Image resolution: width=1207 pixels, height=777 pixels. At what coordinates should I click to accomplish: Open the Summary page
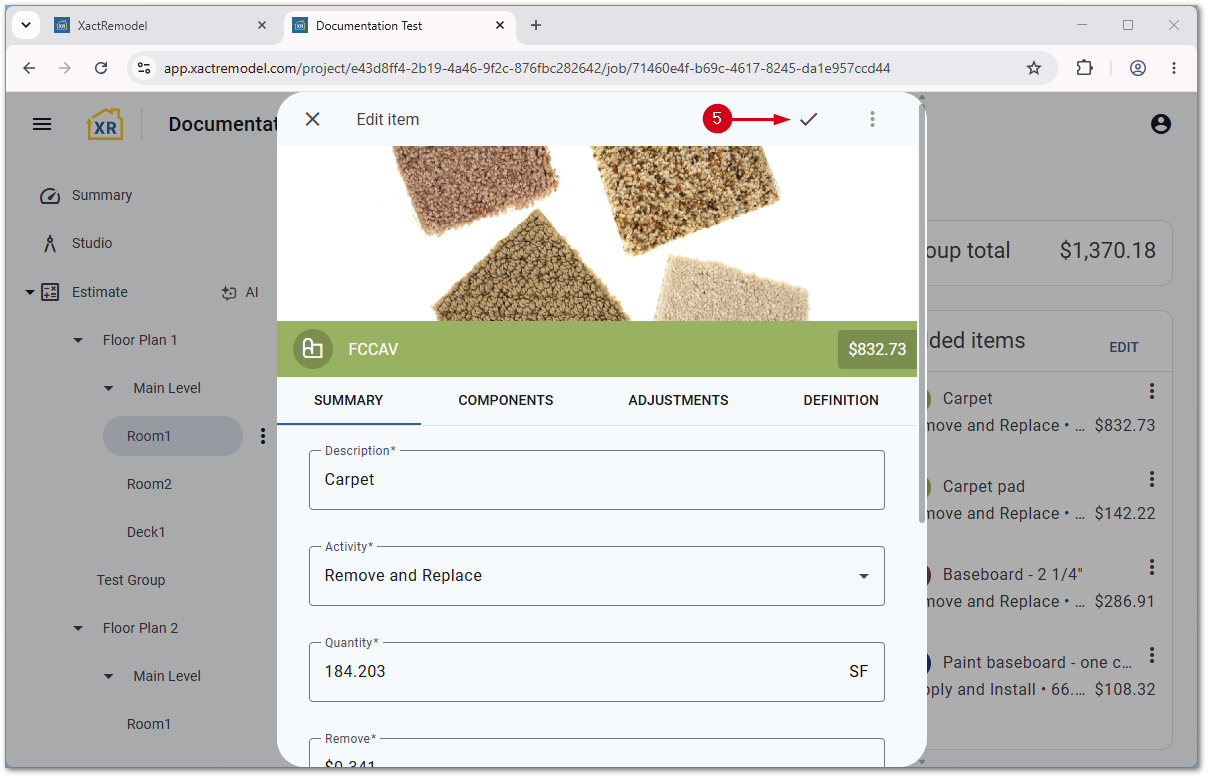102,196
